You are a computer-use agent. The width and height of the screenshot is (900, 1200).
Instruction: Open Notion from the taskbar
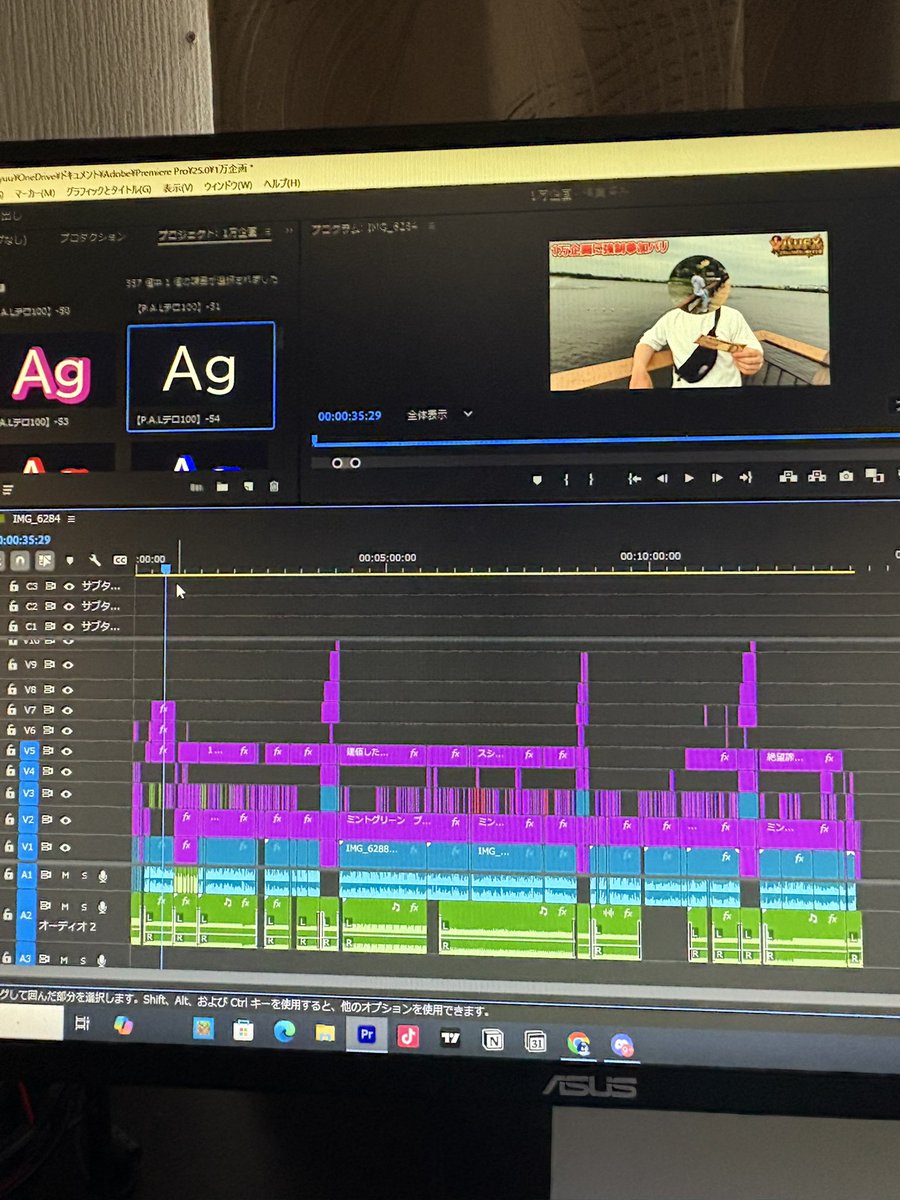(491, 1039)
